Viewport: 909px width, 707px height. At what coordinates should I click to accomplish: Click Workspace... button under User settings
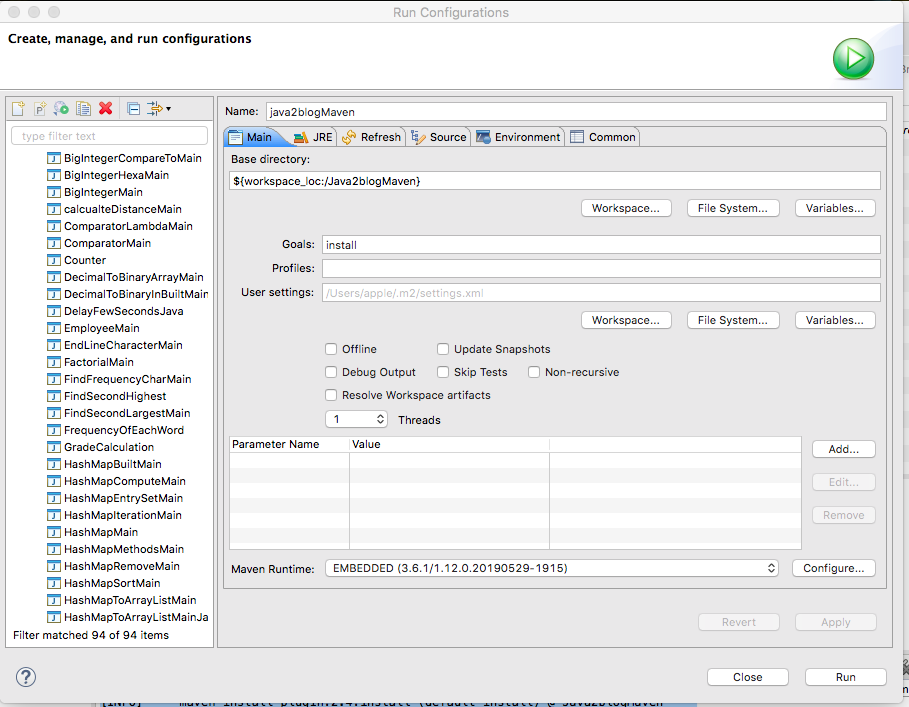(626, 320)
